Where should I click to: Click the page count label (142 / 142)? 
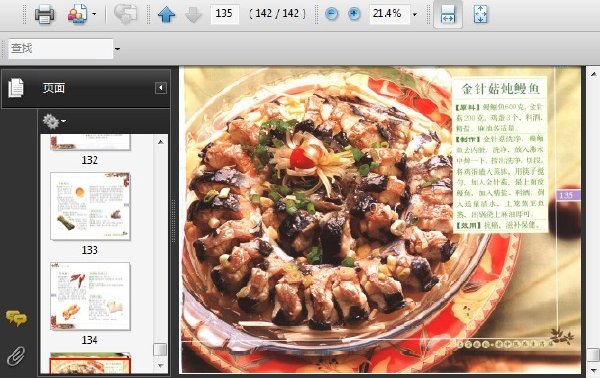coord(277,14)
